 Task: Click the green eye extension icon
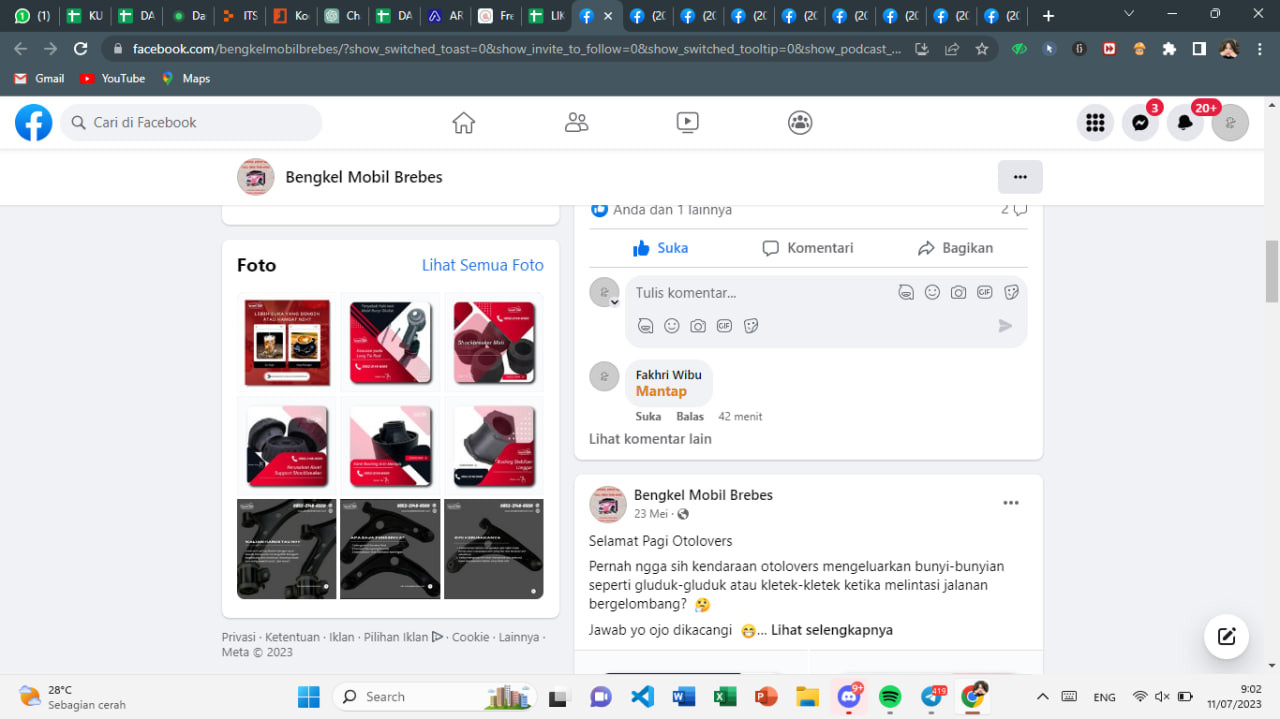click(1019, 49)
